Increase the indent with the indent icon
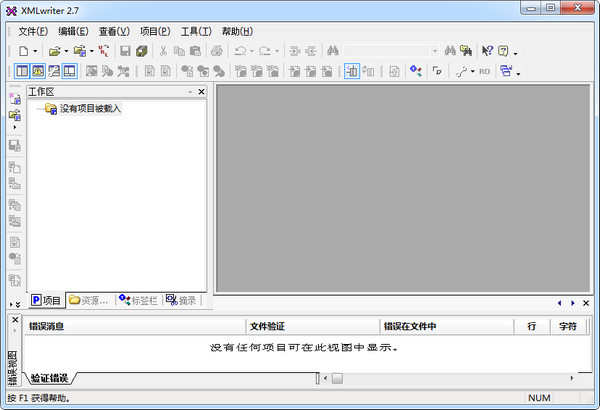Screen dimensions: 600x410 [x=295, y=51]
